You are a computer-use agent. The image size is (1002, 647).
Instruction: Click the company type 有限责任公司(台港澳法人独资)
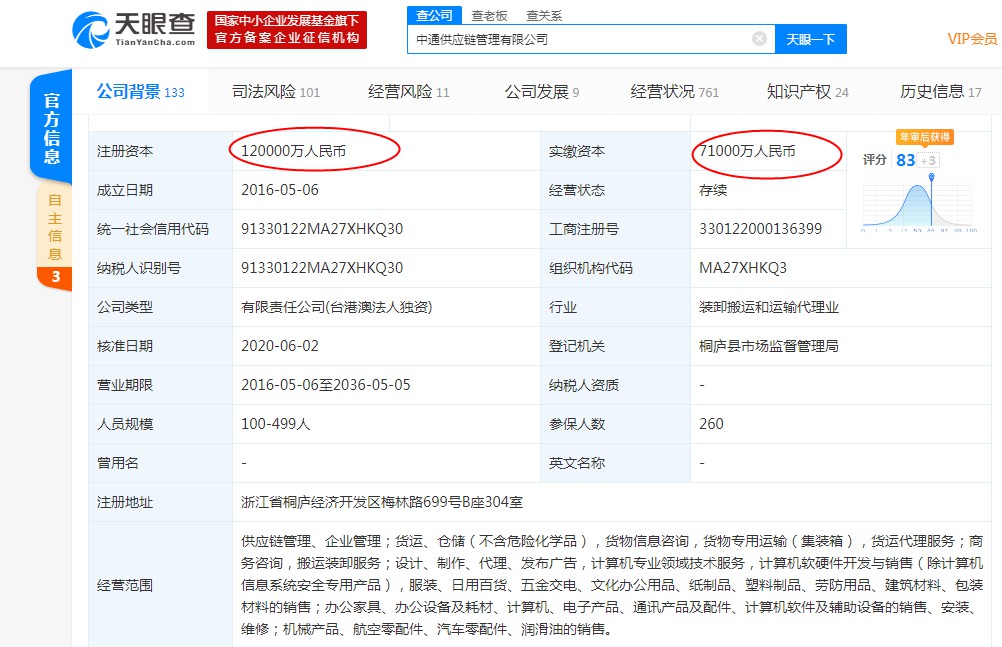coord(336,307)
